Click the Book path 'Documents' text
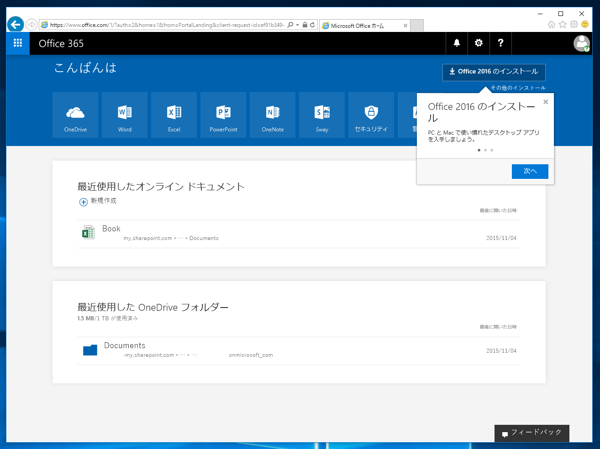The width and height of the screenshot is (600, 449). 204,238
